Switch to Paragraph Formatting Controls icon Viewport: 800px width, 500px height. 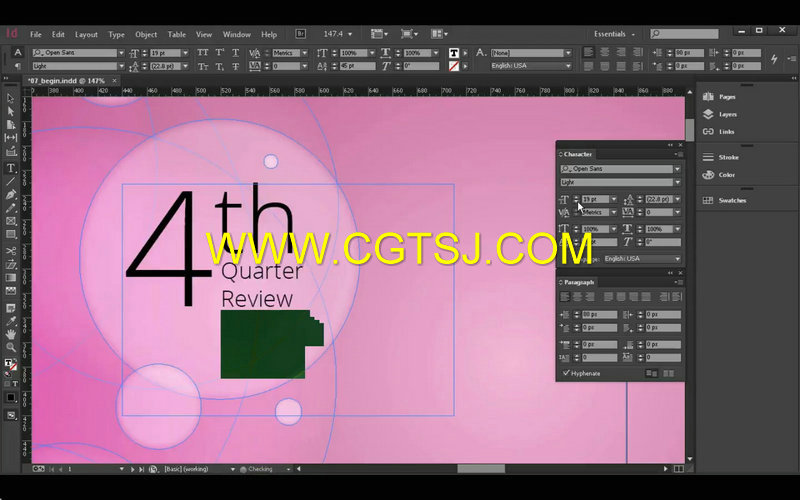click(18, 66)
